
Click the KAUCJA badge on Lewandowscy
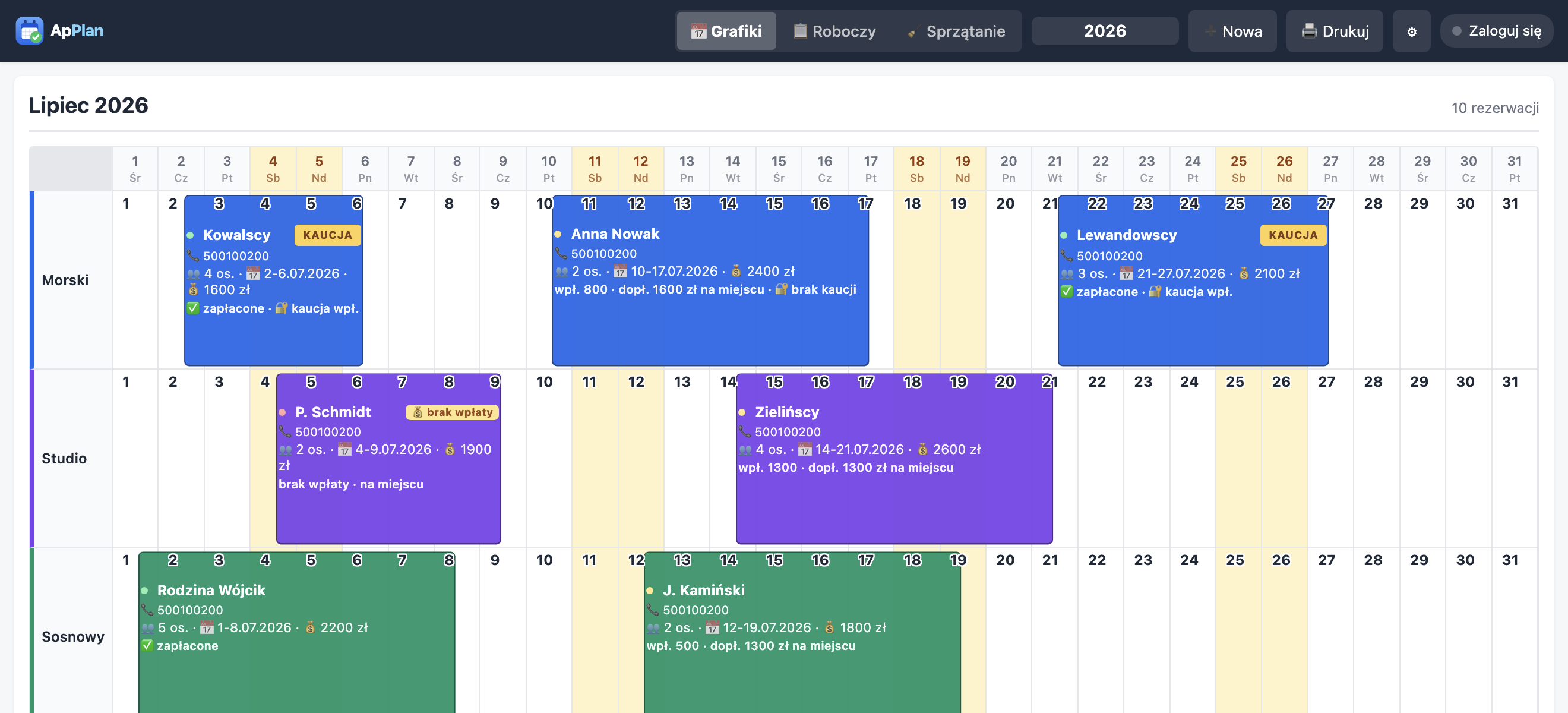coord(1293,235)
